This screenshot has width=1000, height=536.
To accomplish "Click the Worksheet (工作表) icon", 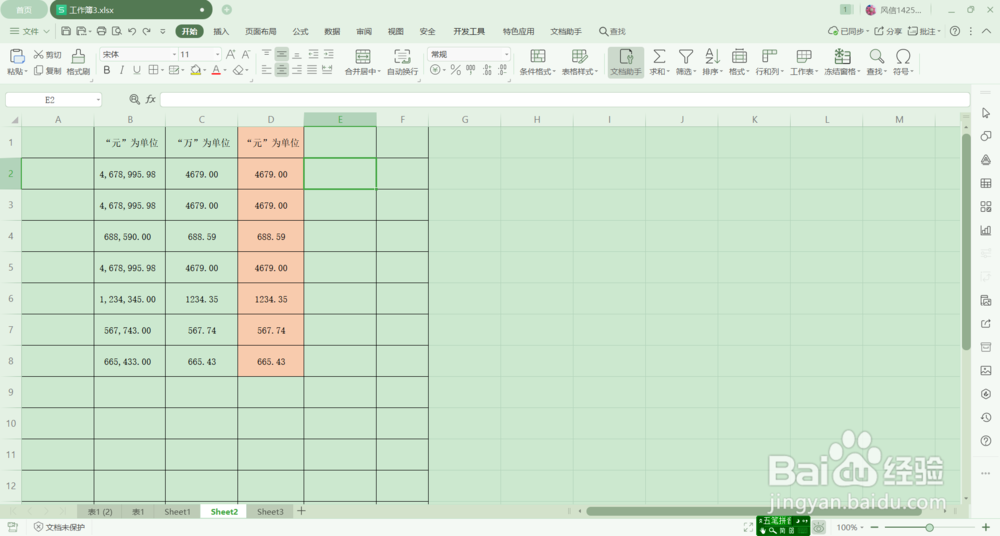I will [804, 56].
